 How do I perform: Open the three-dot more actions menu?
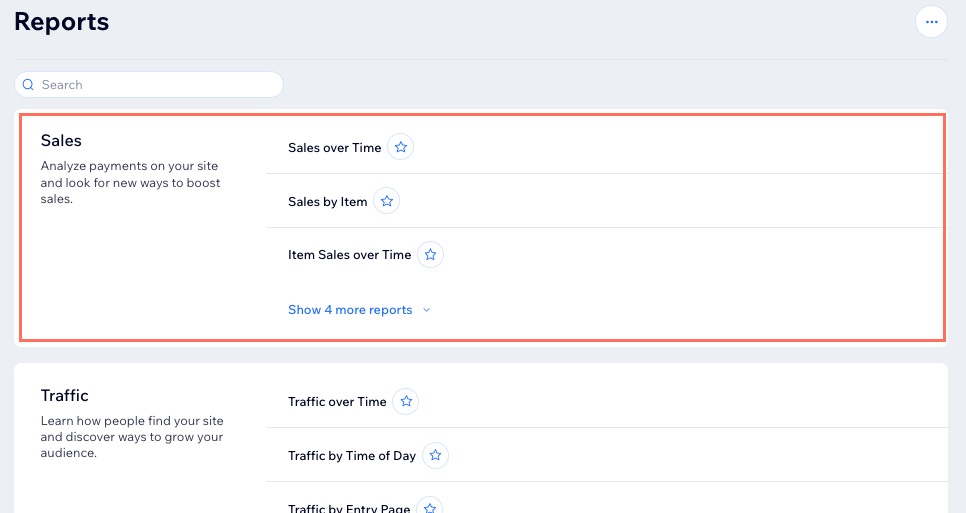coord(931,22)
